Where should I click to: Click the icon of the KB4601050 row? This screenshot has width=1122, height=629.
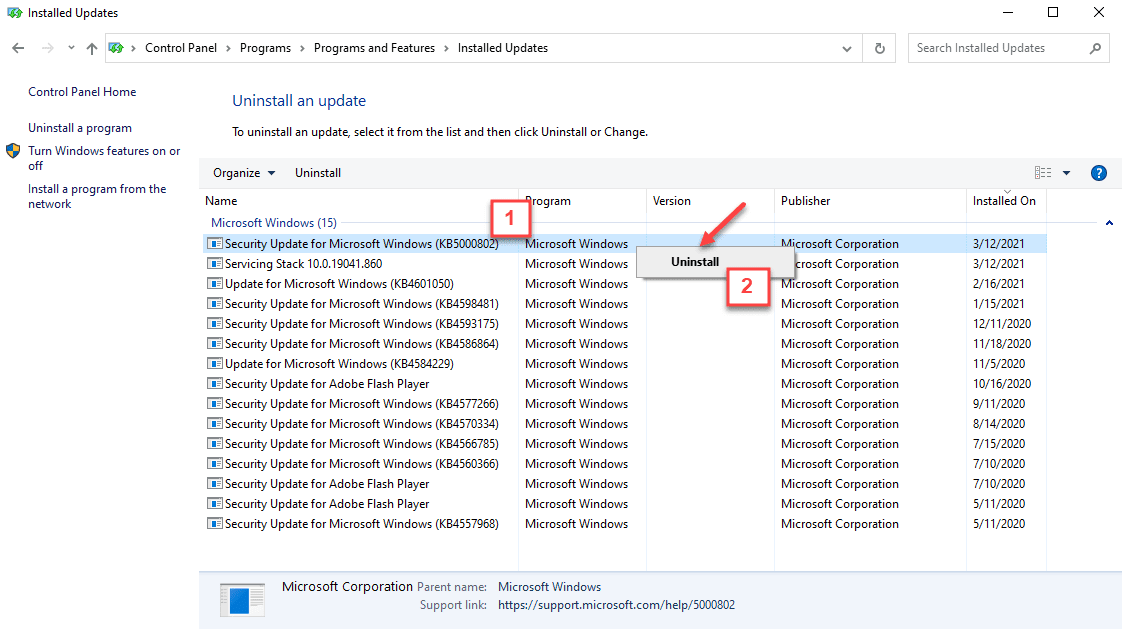215,283
